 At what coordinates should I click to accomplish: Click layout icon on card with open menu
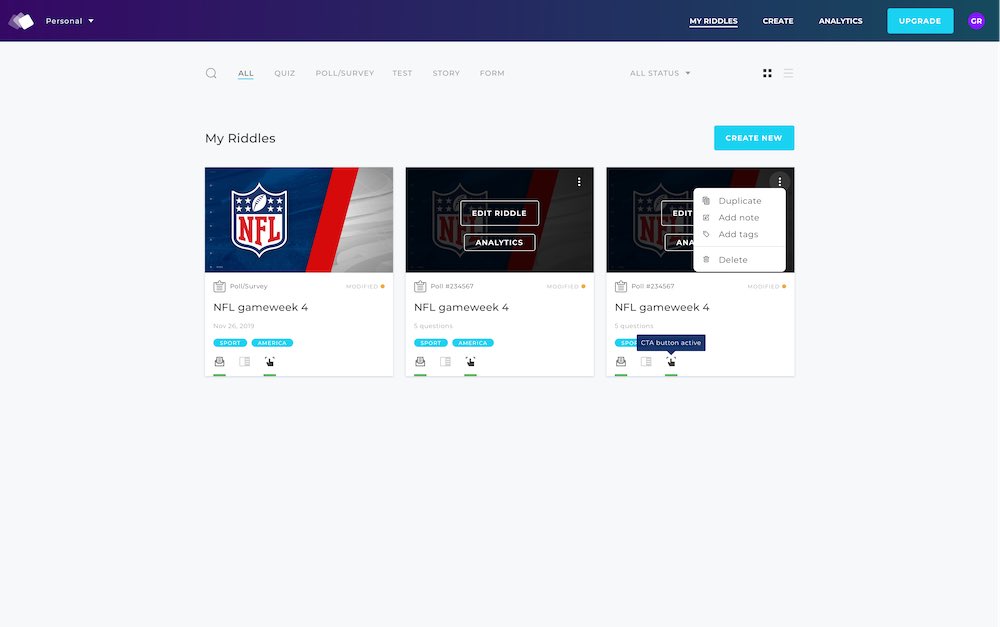[646, 362]
